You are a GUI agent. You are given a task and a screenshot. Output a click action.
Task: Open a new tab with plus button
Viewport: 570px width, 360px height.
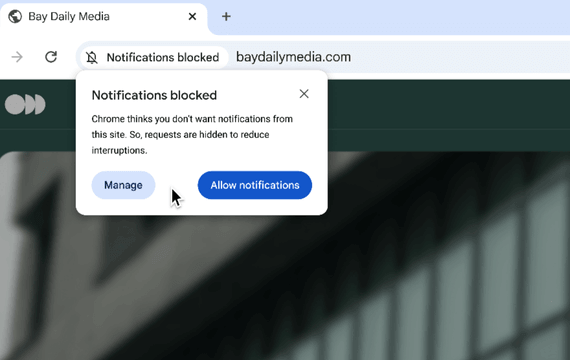coord(226,16)
